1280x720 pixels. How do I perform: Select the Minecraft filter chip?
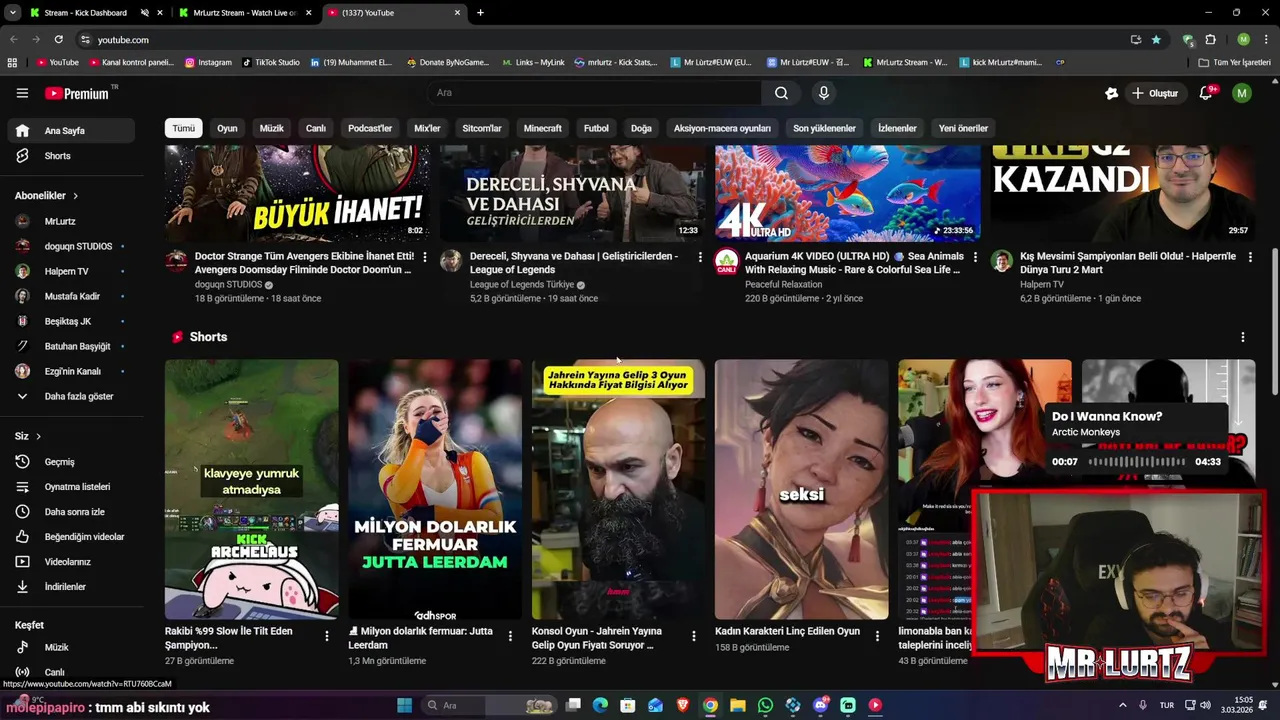pos(543,128)
